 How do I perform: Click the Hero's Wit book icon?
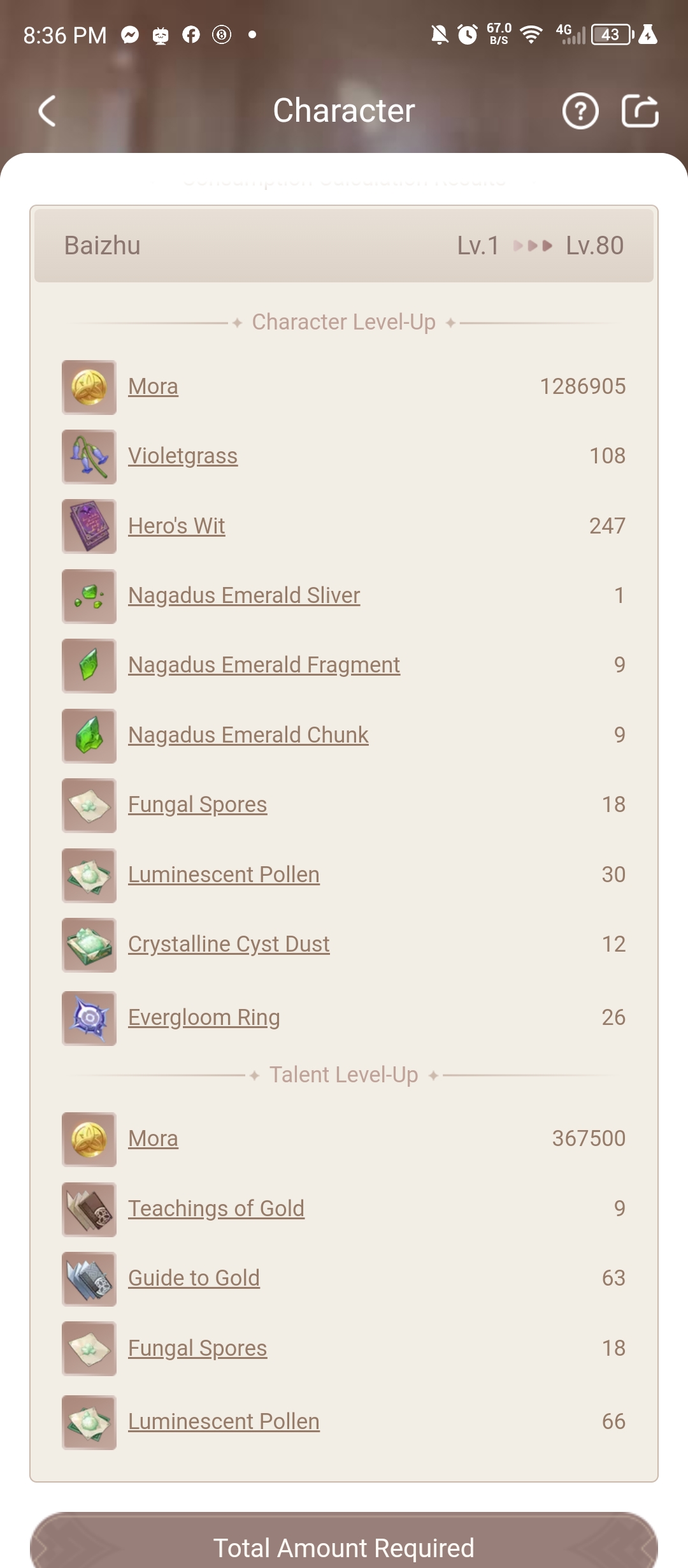(x=89, y=526)
